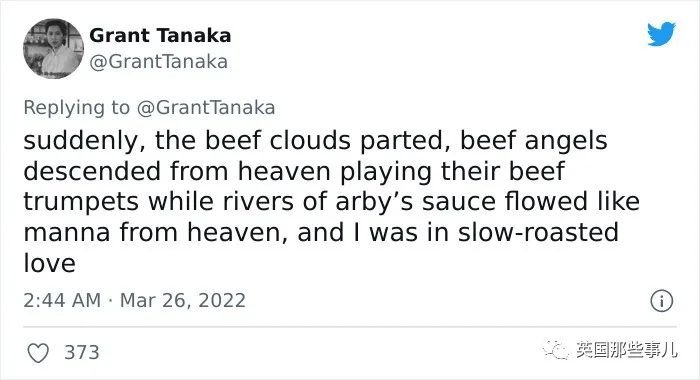Click the @GrantTanaka handle under the name

[x=158, y=62]
